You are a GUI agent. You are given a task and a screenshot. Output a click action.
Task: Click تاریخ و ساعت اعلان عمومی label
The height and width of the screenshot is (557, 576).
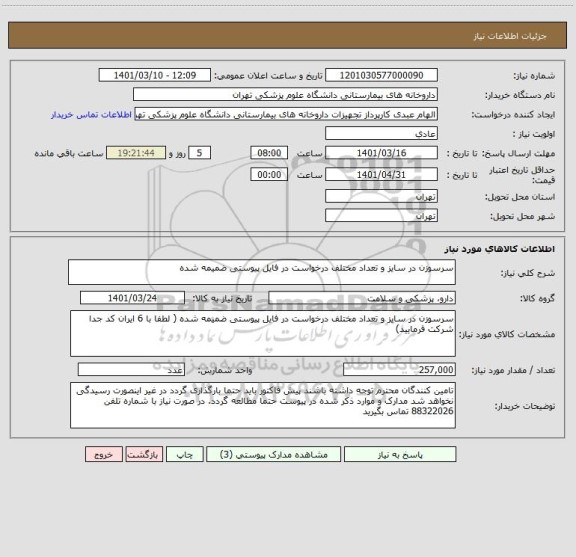[x=269, y=76]
